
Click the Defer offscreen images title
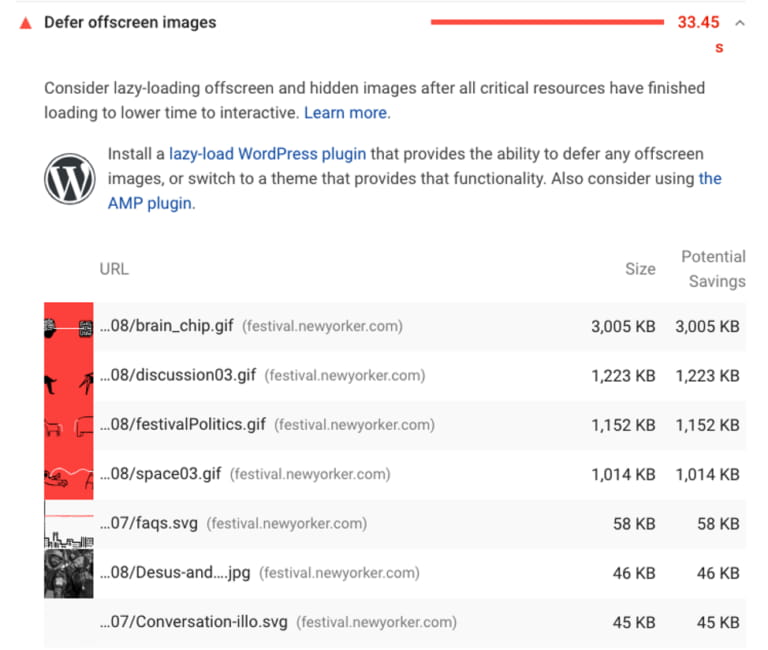(x=130, y=22)
